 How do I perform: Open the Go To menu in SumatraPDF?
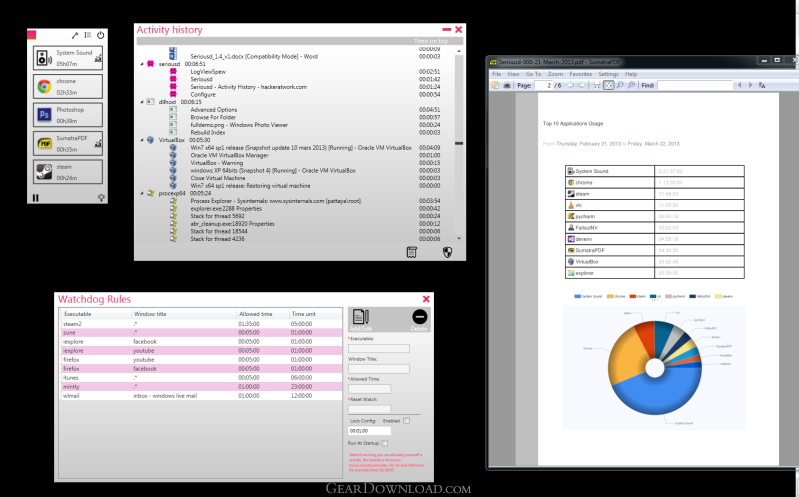tap(533, 74)
